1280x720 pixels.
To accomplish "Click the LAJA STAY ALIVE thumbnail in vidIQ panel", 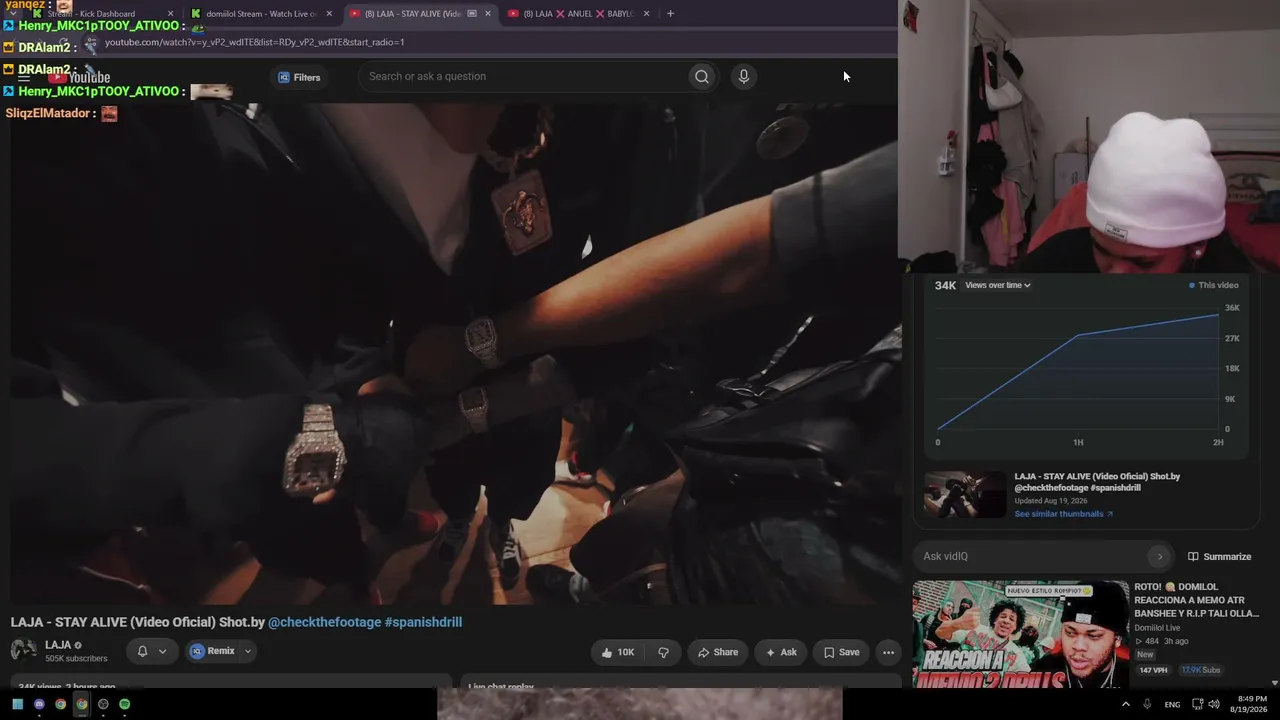I will click(965, 495).
